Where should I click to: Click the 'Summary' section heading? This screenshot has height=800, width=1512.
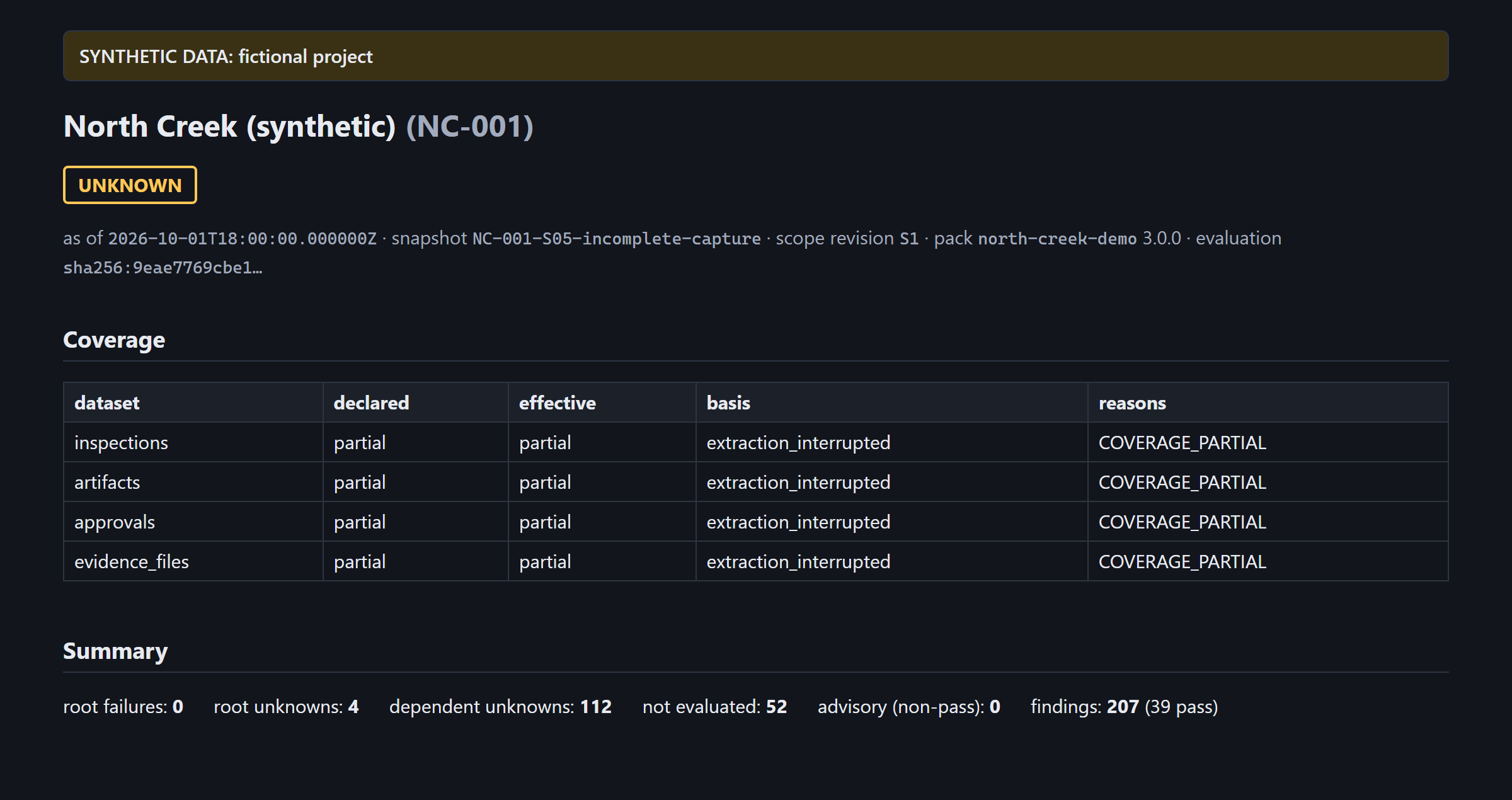pos(115,651)
